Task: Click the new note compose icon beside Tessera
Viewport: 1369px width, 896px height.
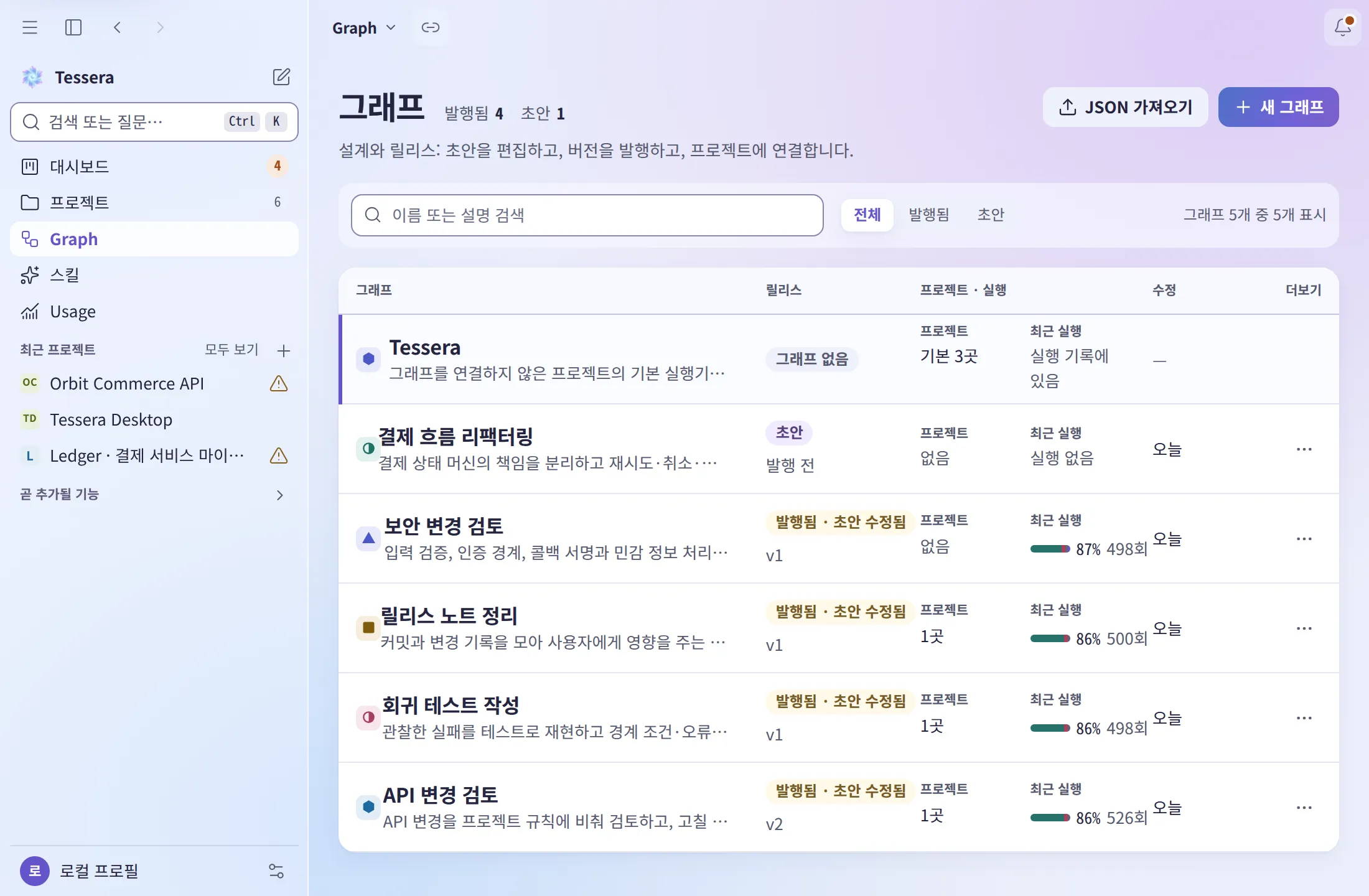Action: 281,77
